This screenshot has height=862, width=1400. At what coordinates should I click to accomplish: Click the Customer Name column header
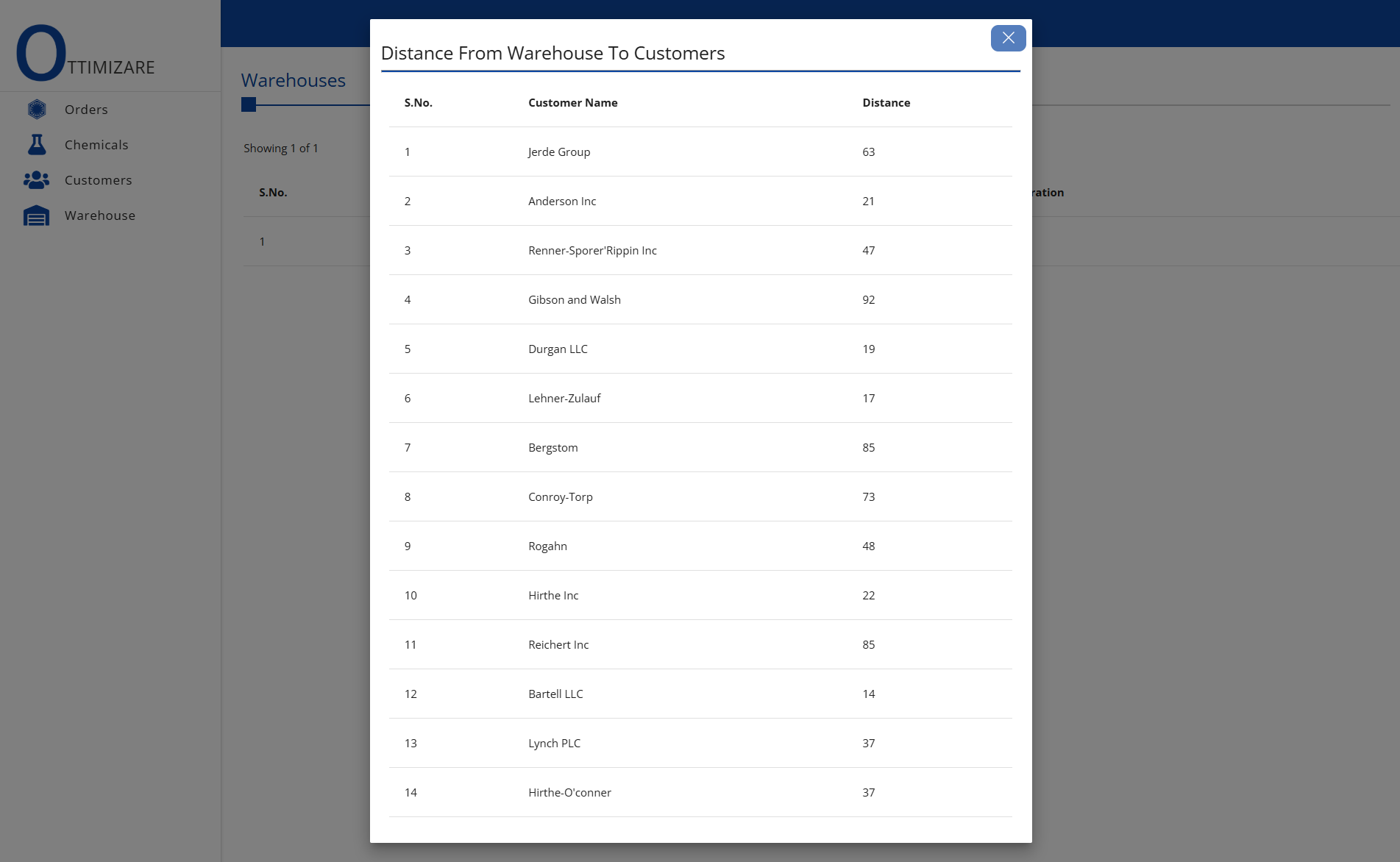(572, 103)
